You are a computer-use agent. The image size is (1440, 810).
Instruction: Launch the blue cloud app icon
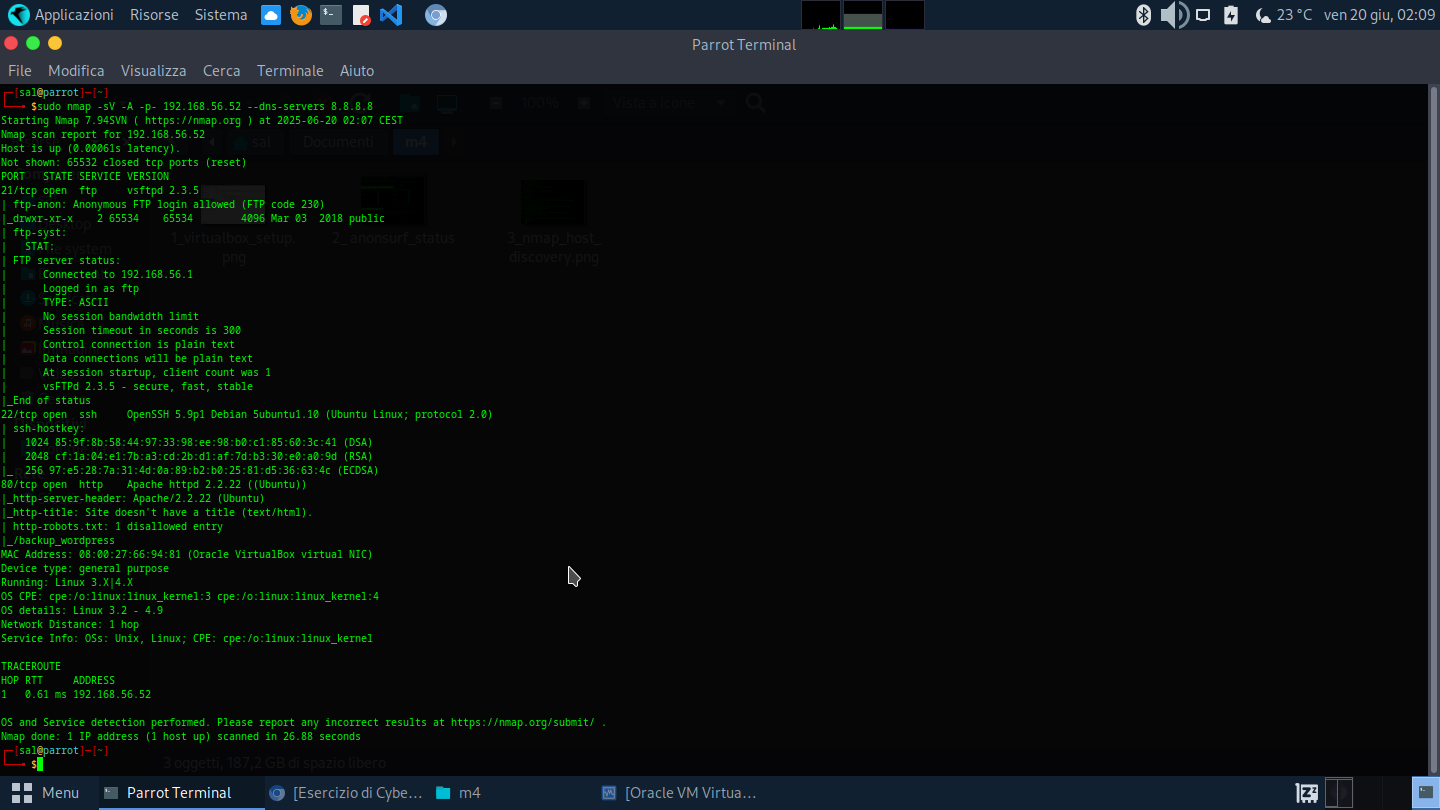270,15
